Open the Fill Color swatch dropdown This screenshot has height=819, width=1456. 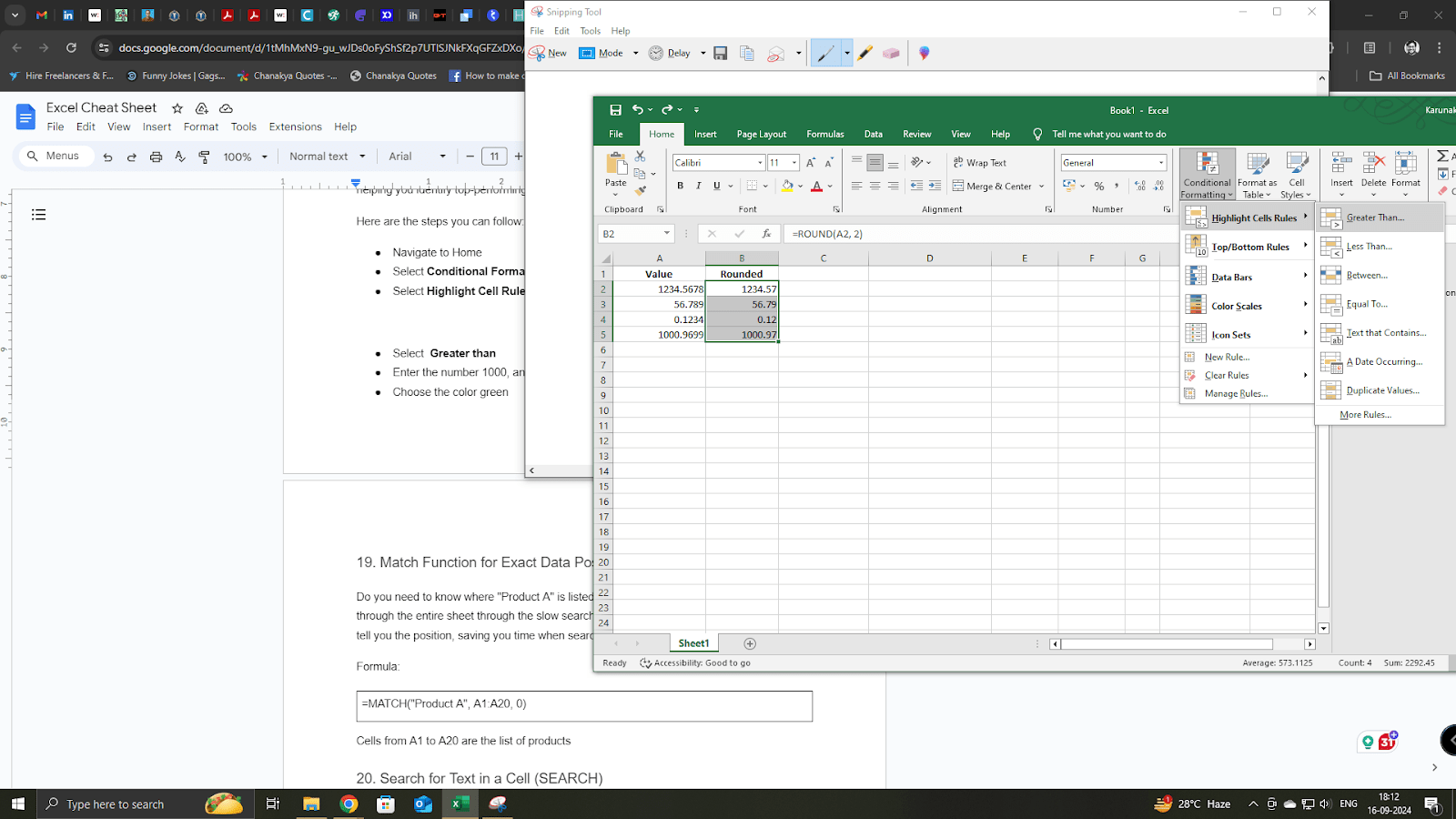(x=799, y=186)
